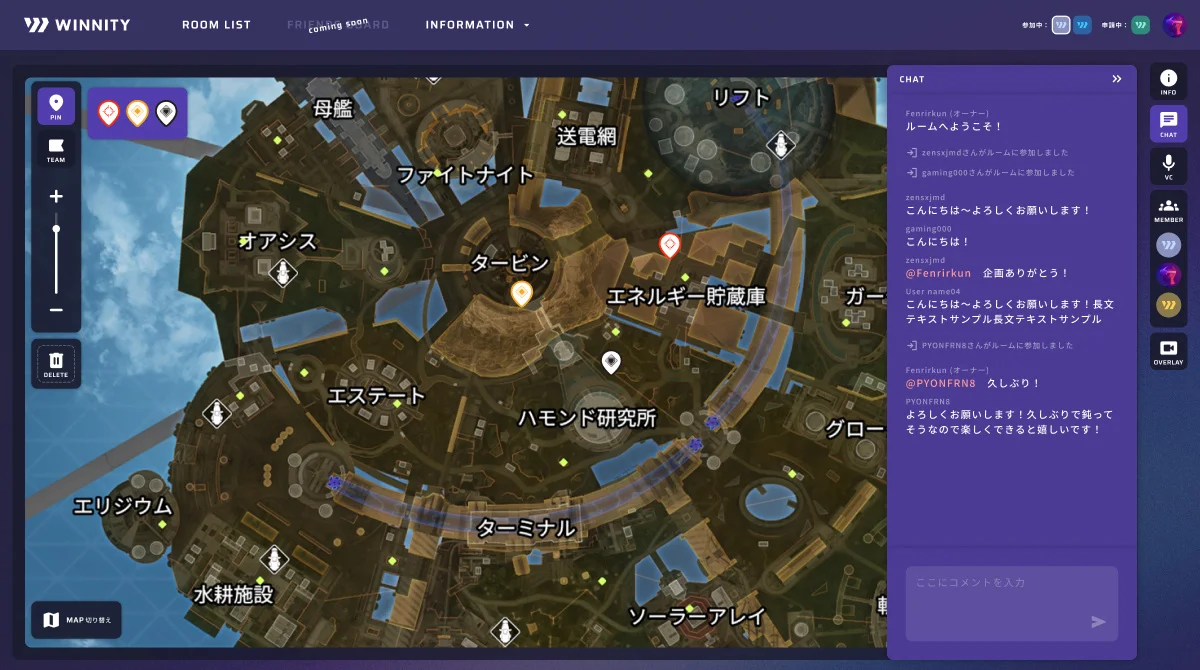Click the respawn beacon icon below オアシス

point(284,272)
